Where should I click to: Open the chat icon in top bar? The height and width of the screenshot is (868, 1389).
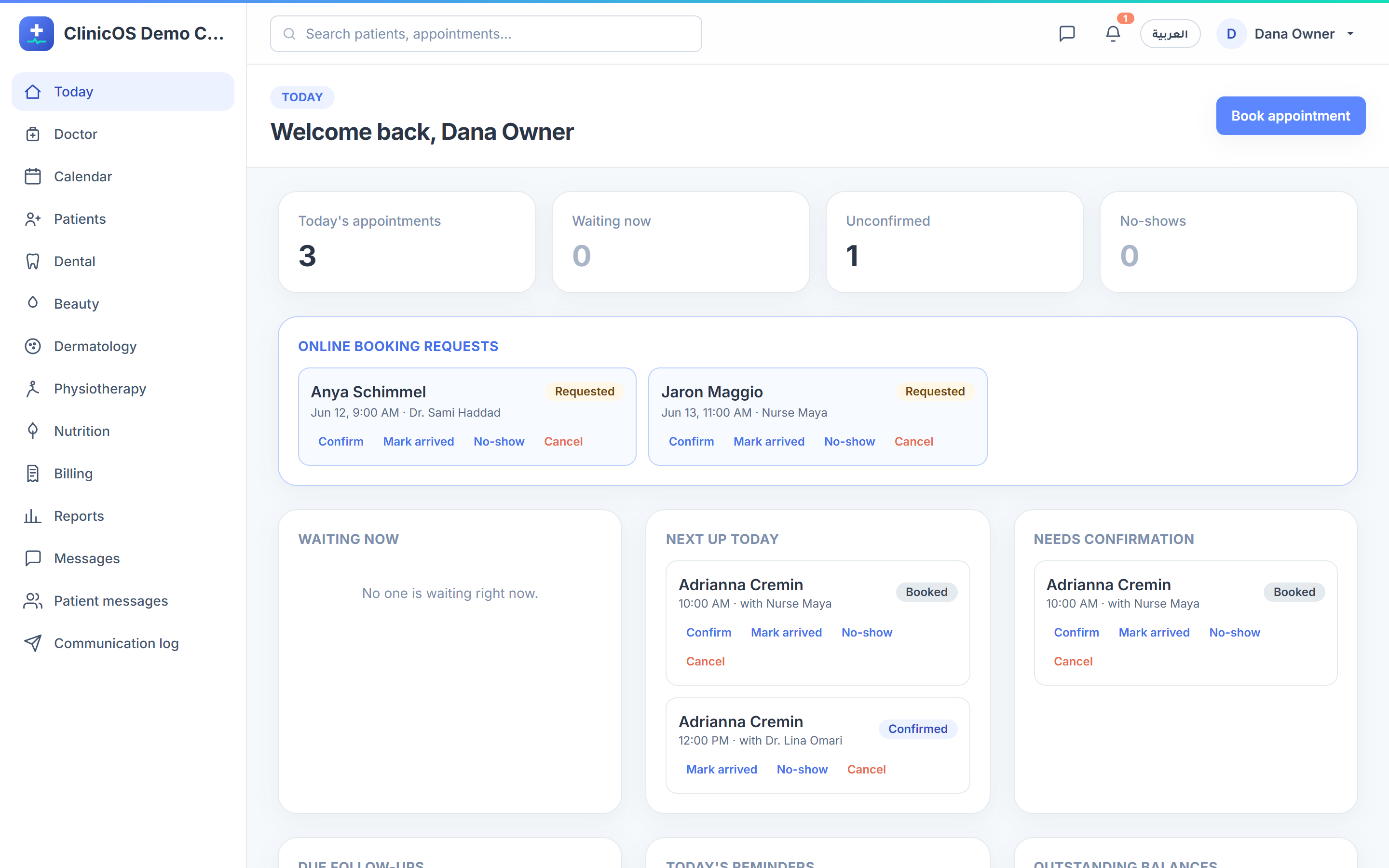point(1066,34)
